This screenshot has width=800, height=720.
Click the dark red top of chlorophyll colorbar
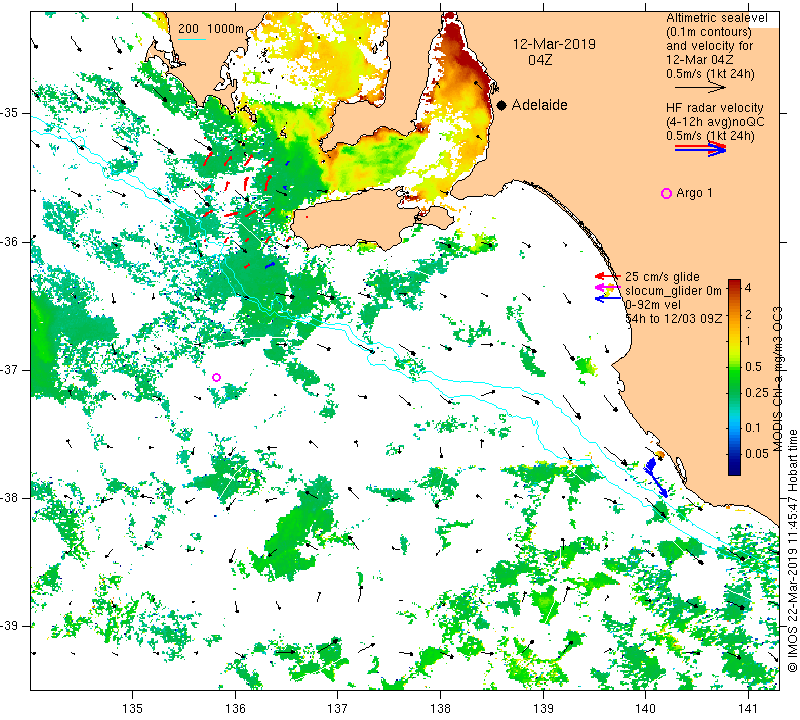pos(734,284)
